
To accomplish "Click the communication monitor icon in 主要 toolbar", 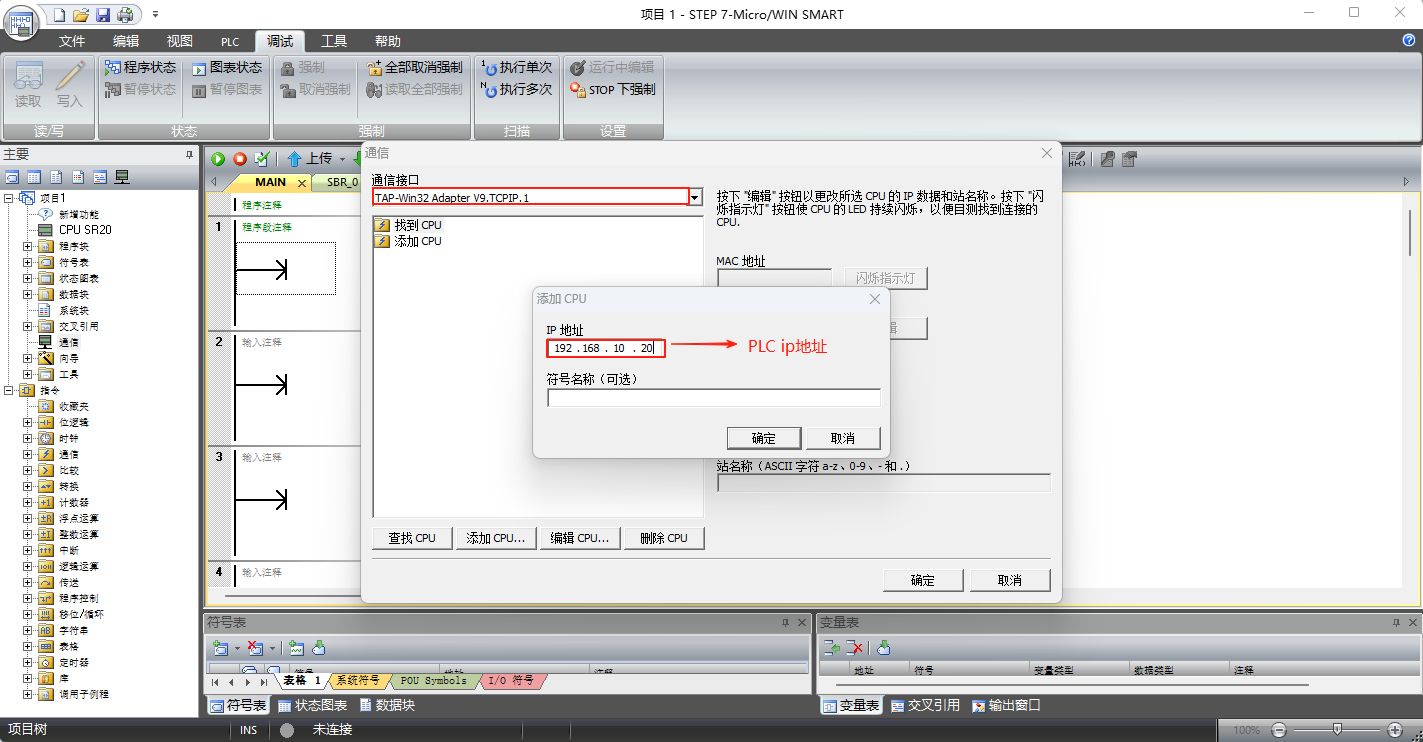I will coord(122,177).
